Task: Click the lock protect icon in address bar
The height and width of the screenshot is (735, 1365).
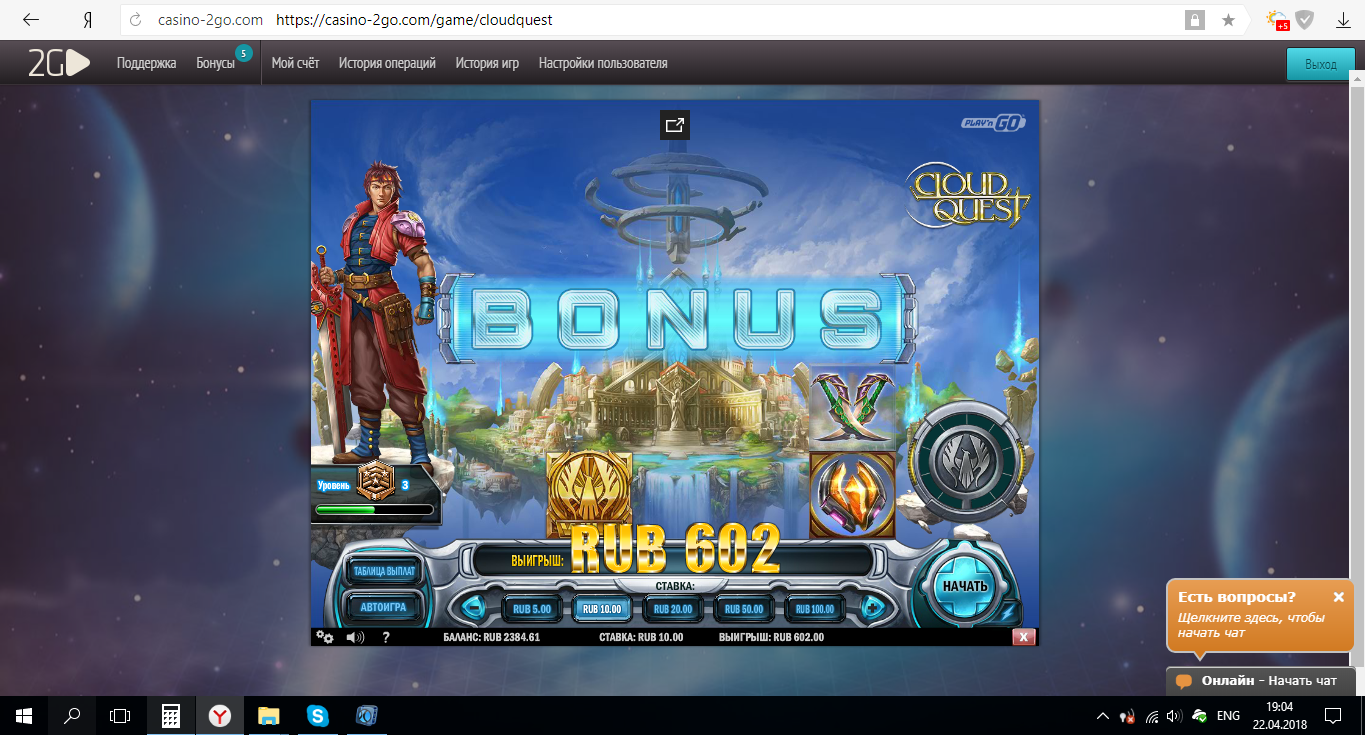Action: pyautogui.click(x=1194, y=20)
